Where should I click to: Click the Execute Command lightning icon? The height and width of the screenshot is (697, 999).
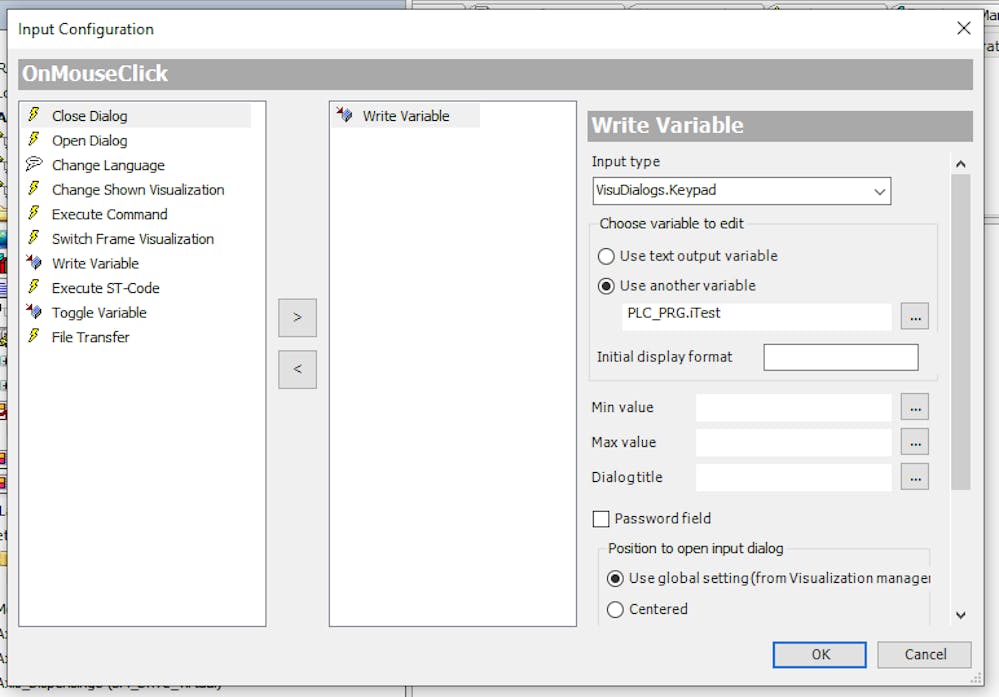[x=34, y=214]
